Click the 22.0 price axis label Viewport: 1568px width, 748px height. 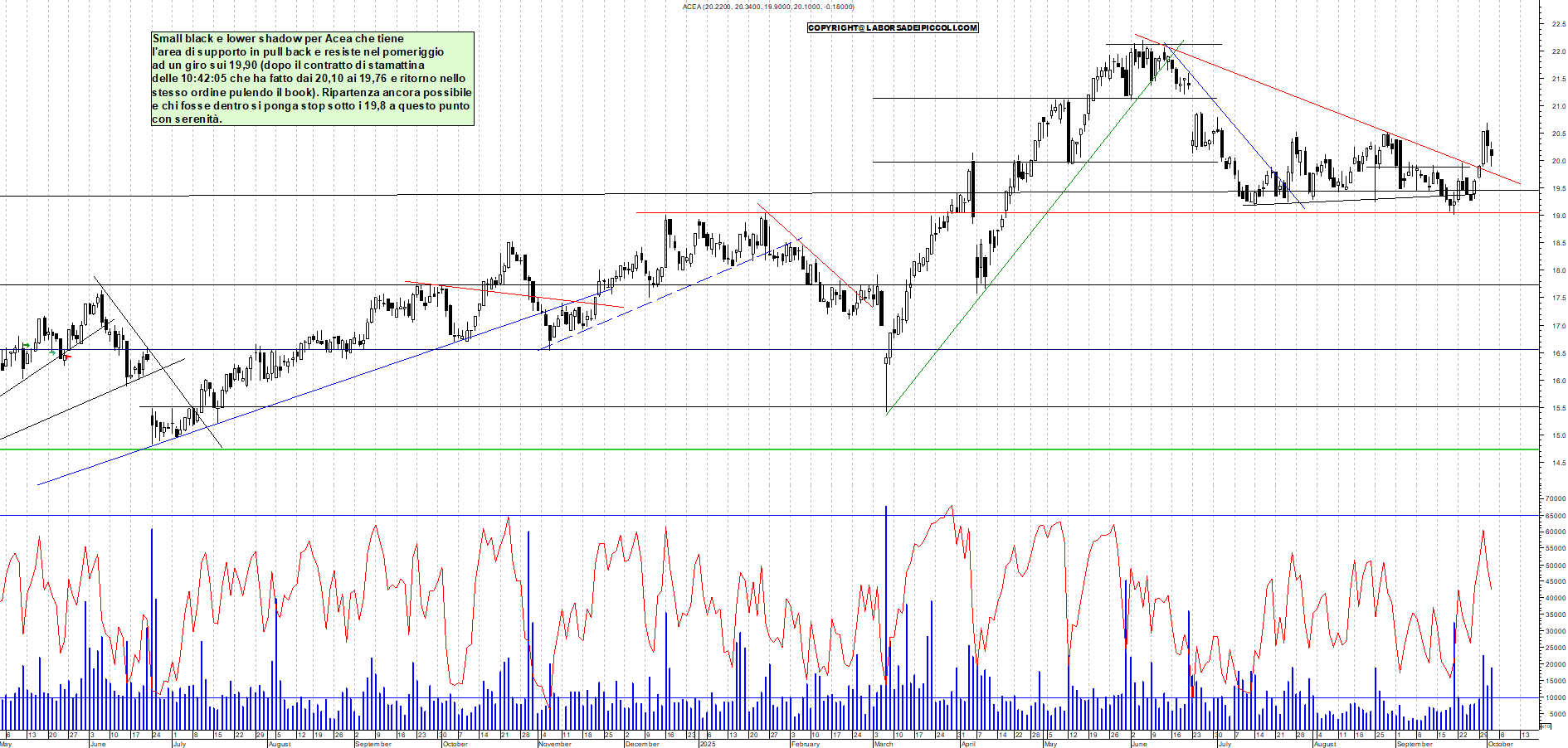[x=1558, y=51]
